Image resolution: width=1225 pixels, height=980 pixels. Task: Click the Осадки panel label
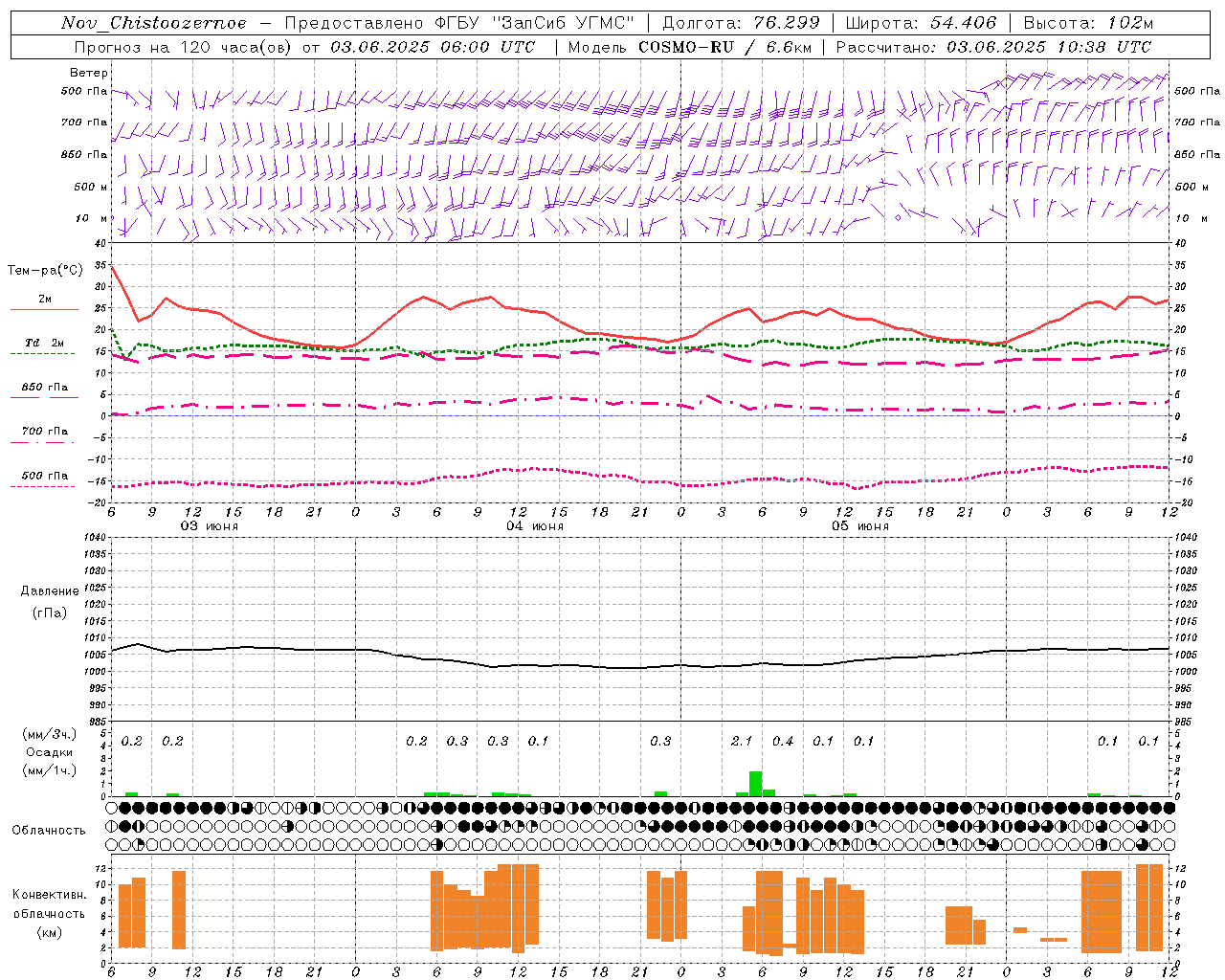tap(50, 752)
